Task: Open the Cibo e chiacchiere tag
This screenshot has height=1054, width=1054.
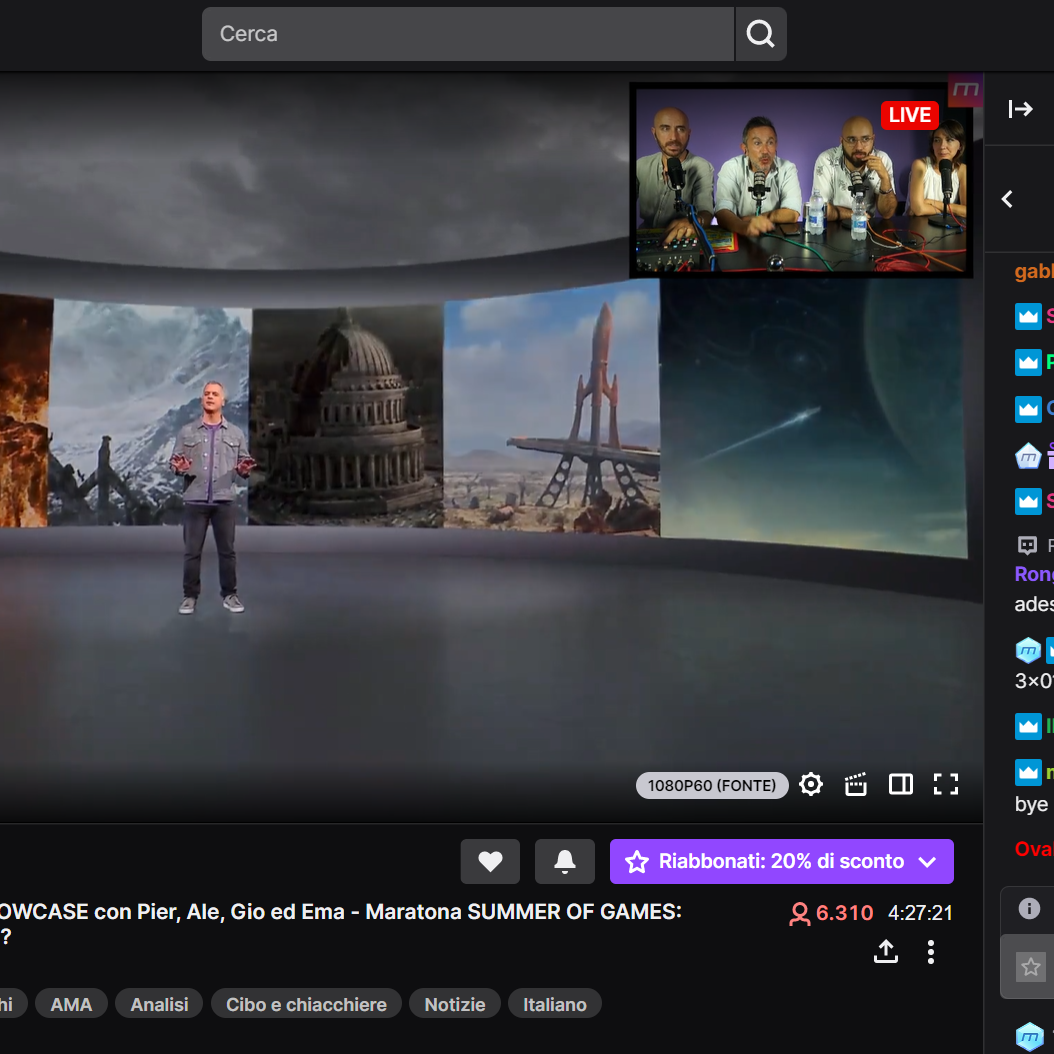Action: tap(307, 1004)
